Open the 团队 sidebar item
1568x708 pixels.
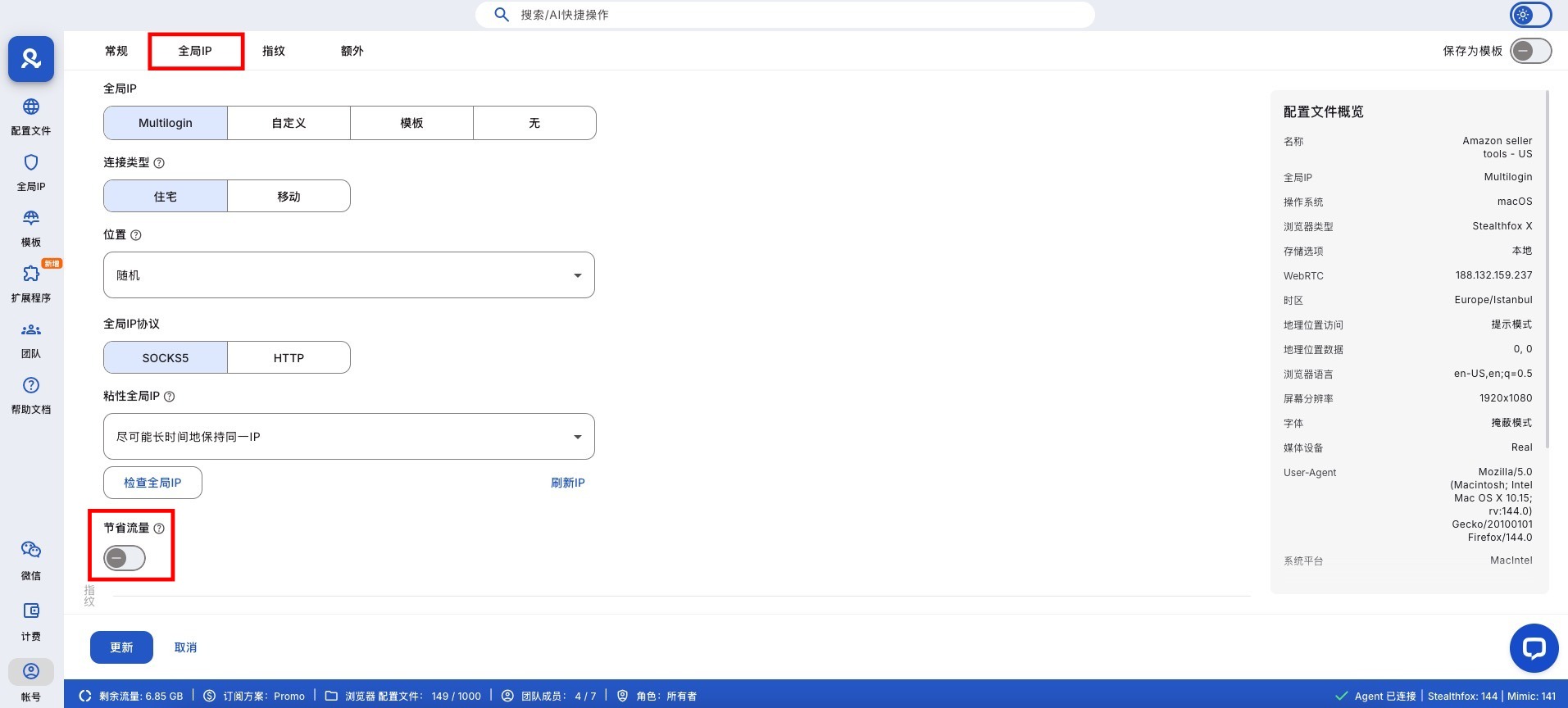31,340
